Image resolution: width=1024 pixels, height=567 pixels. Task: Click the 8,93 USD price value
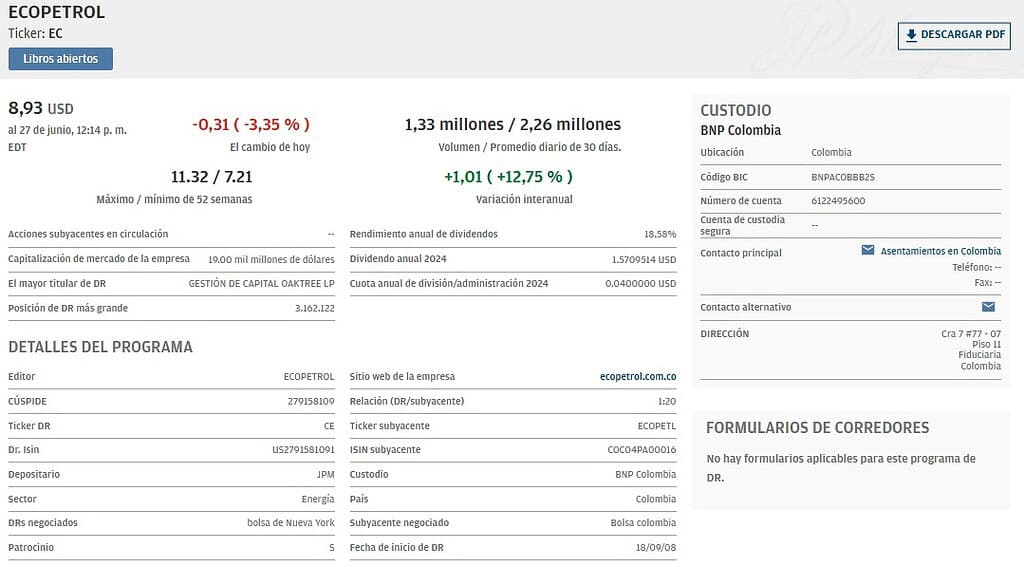(40, 108)
